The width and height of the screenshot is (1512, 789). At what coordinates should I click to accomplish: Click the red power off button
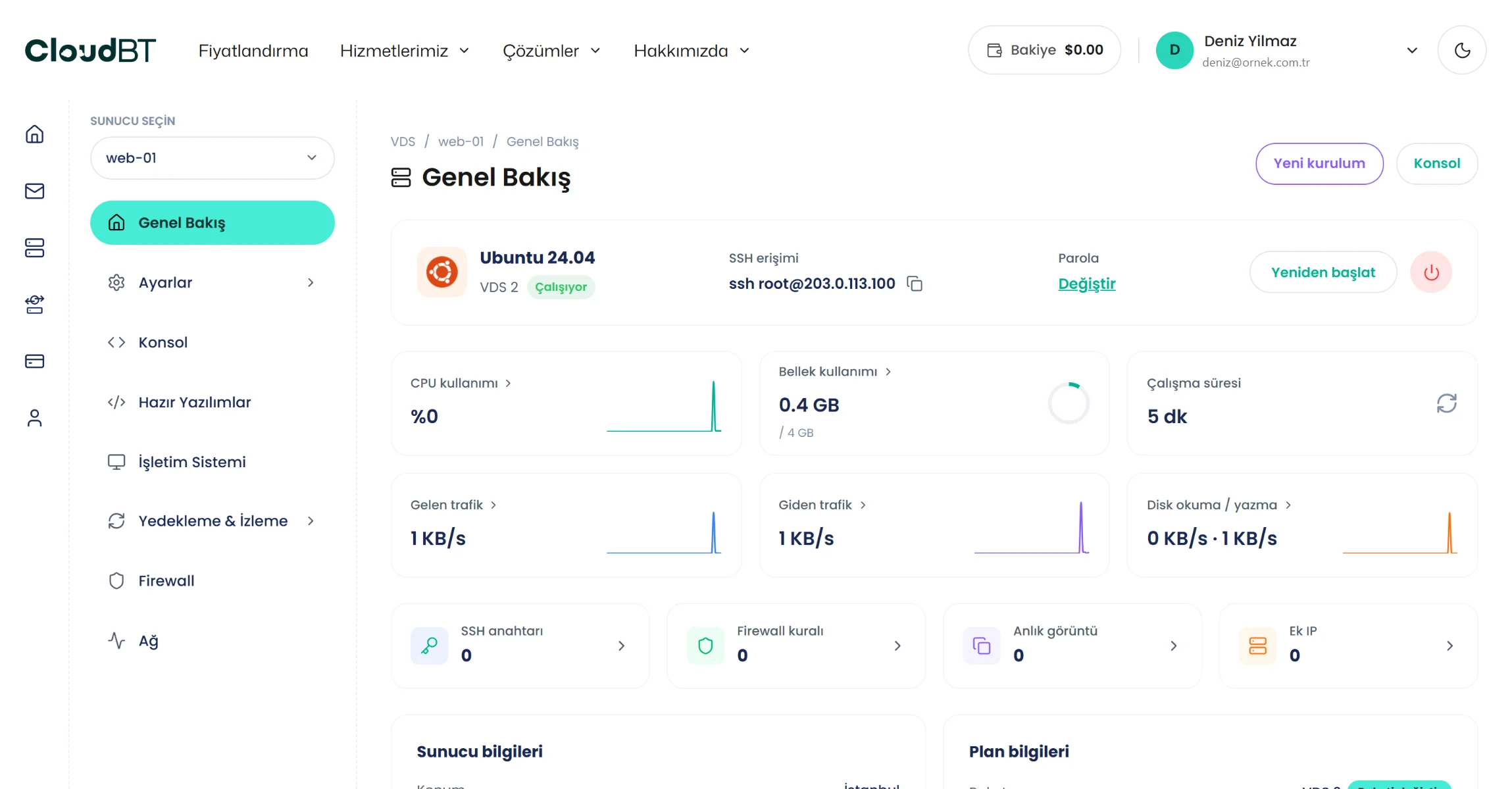tap(1431, 272)
